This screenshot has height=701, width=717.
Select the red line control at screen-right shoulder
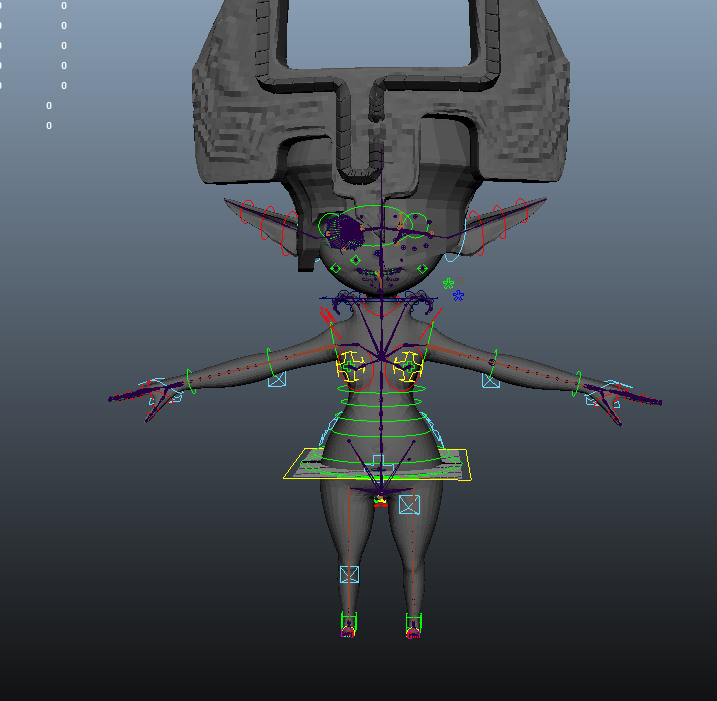(432, 323)
